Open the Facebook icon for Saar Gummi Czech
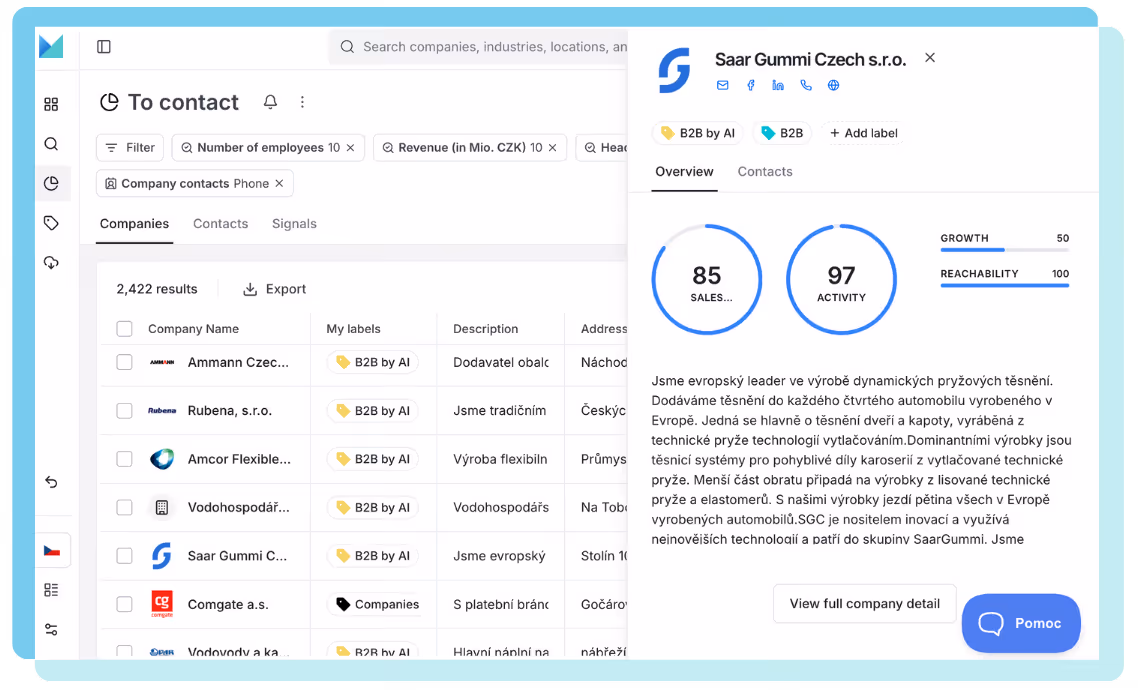This screenshot has height=690, width=1138. point(750,85)
